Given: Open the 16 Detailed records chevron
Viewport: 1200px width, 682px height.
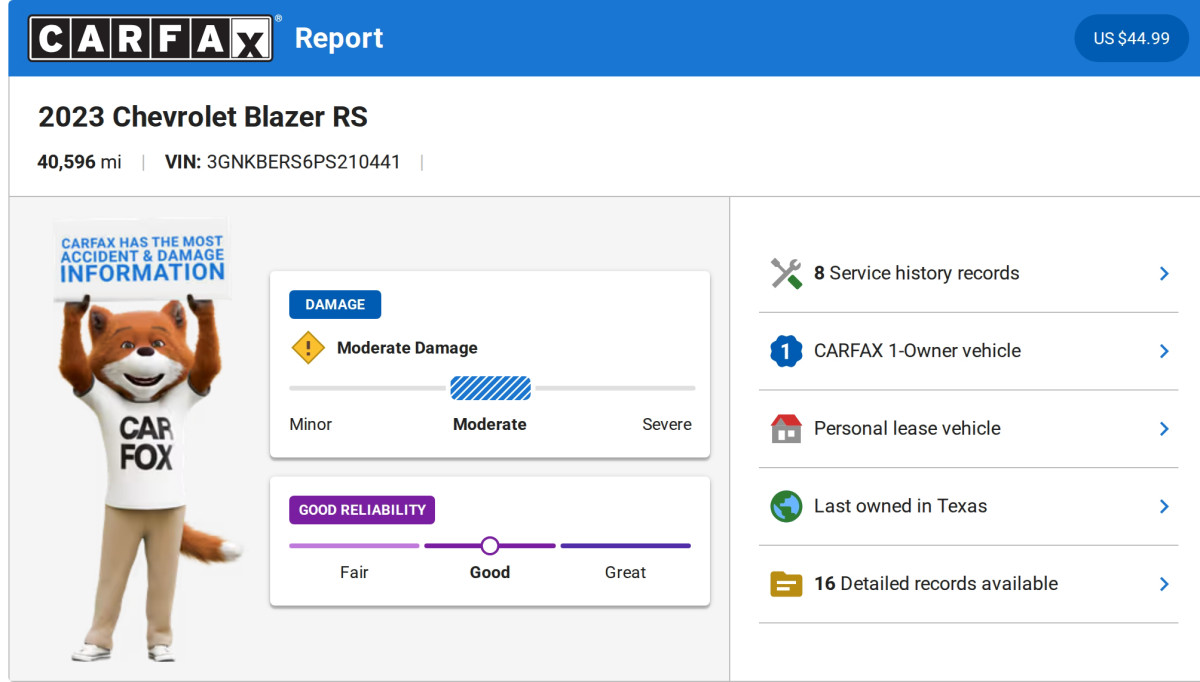Looking at the screenshot, I should pyautogui.click(x=1164, y=584).
